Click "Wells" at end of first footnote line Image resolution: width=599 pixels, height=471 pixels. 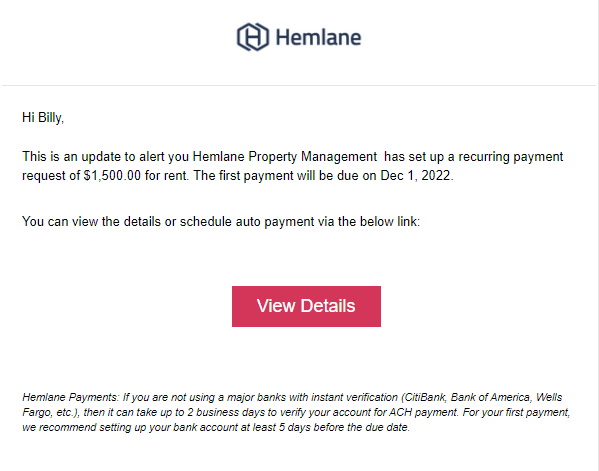(x=549, y=397)
